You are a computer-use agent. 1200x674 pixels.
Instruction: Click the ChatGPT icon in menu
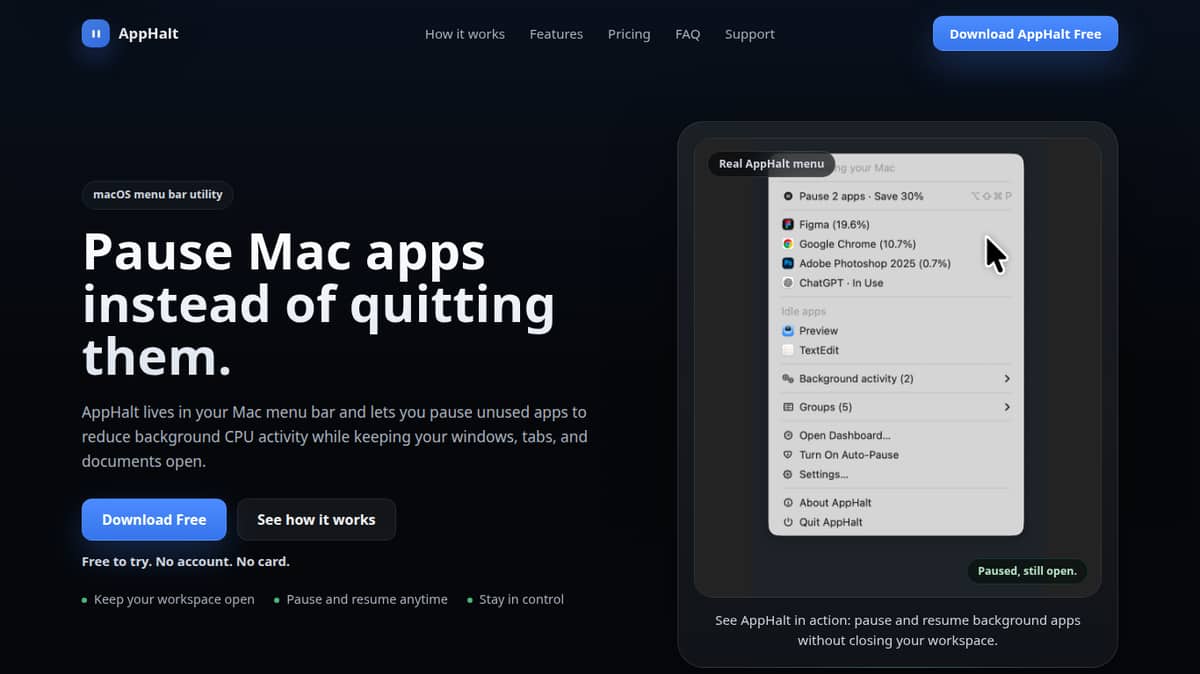(788, 283)
